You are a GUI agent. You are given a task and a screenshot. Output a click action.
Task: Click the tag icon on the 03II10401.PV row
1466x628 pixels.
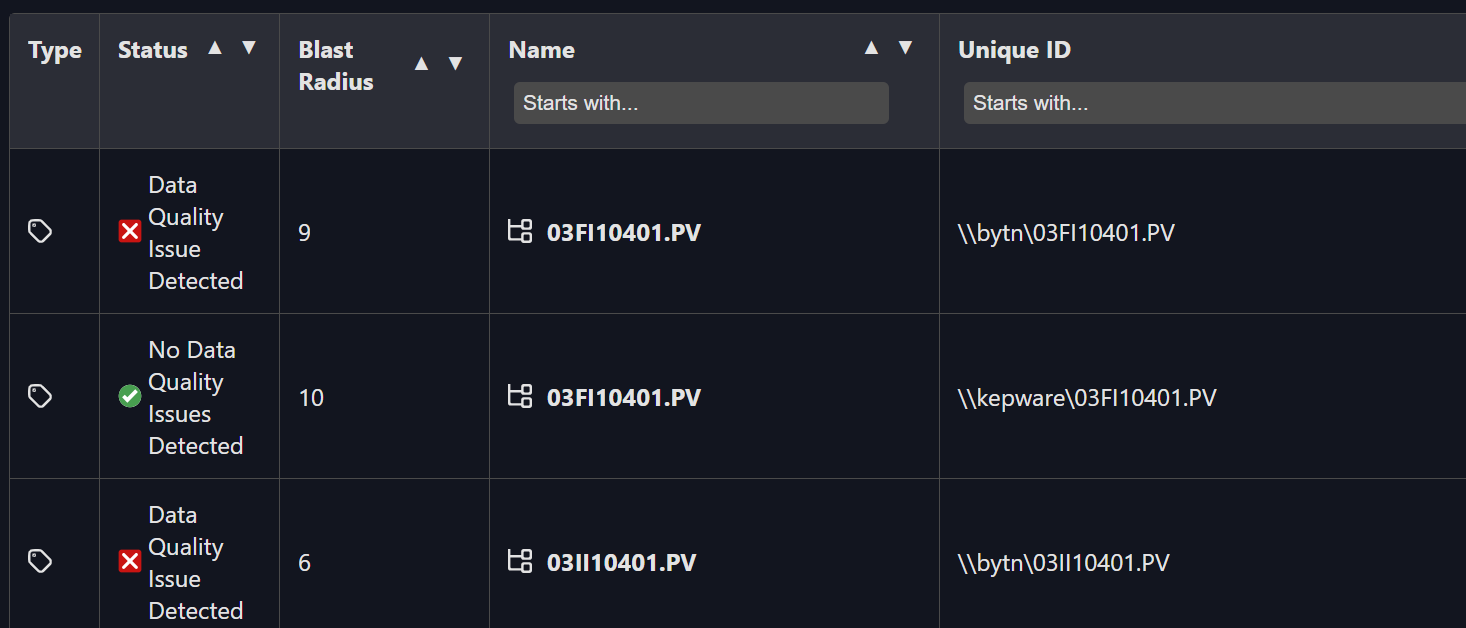point(40,561)
